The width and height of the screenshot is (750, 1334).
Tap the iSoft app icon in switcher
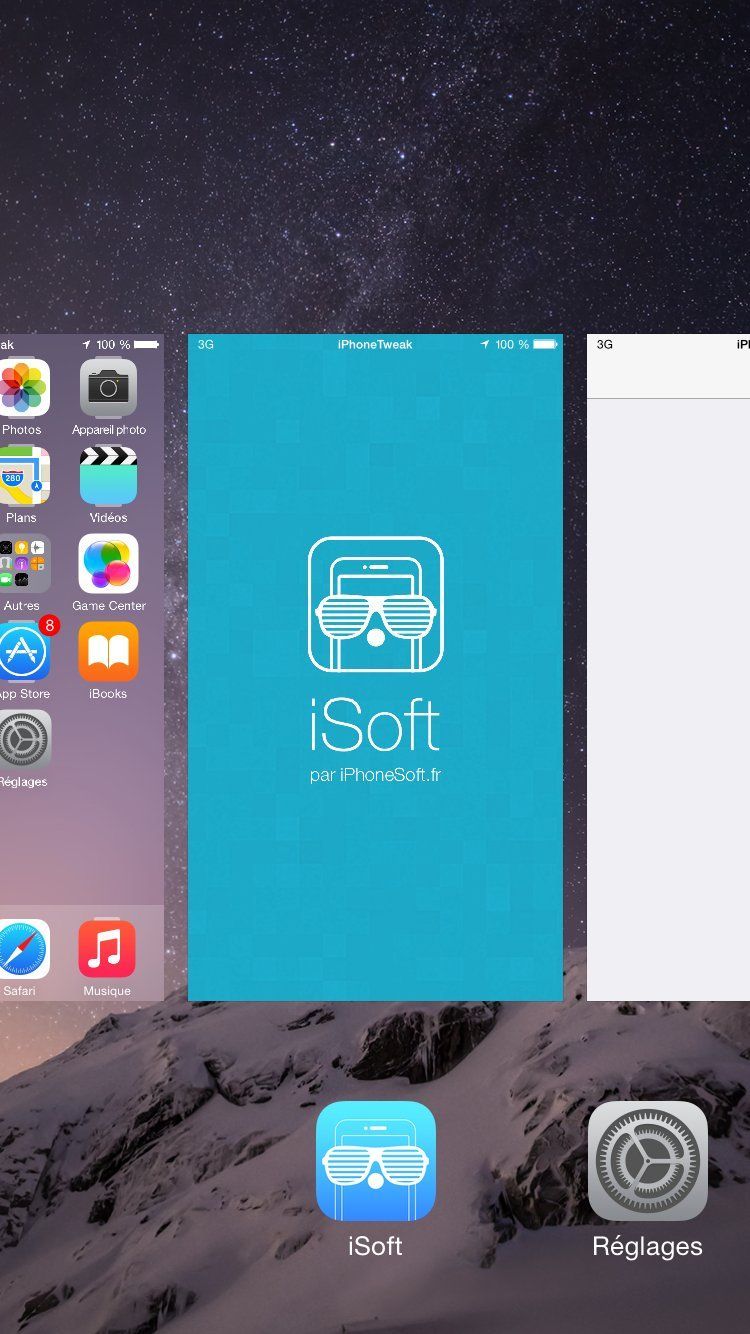pyautogui.click(x=375, y=1161)
